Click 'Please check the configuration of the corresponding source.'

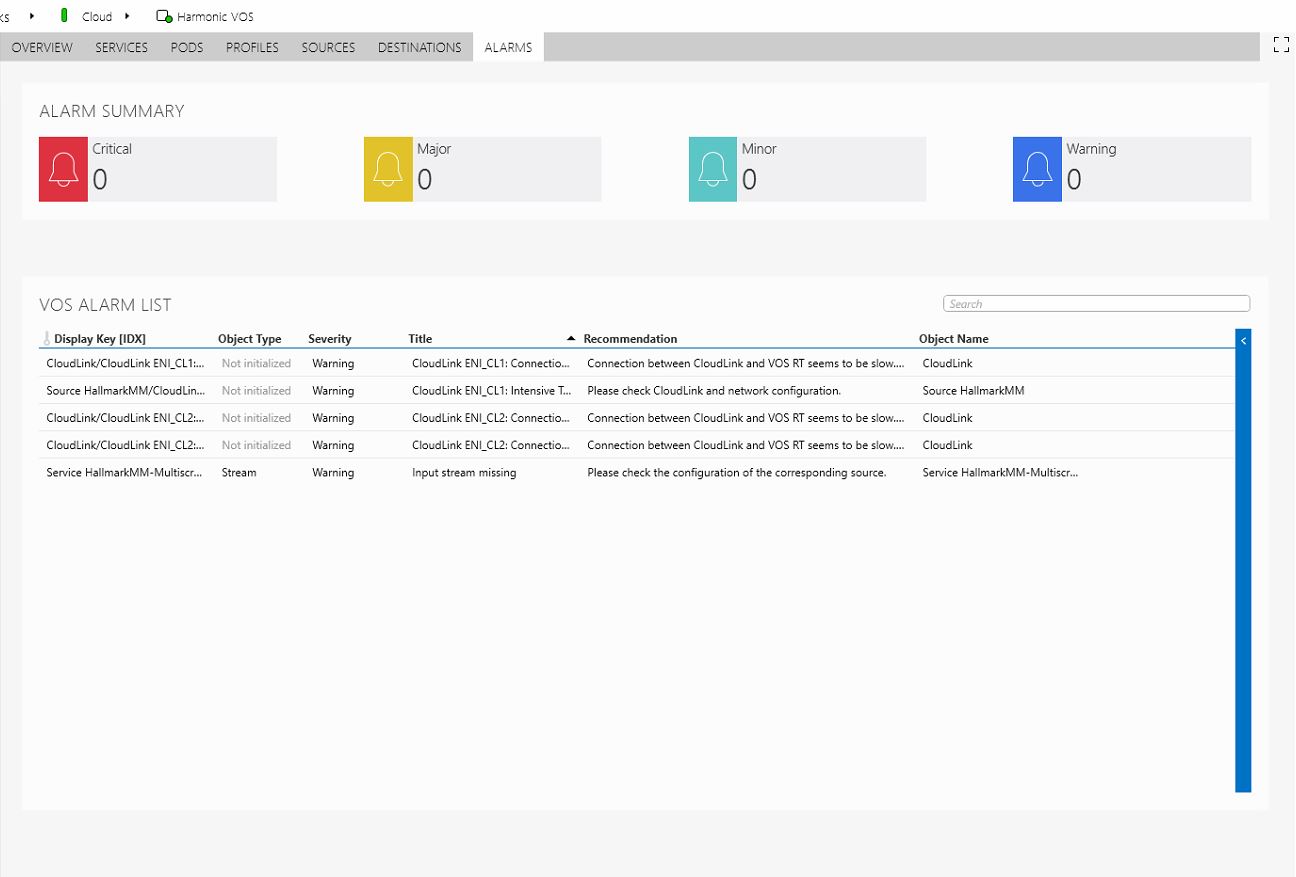737,473
